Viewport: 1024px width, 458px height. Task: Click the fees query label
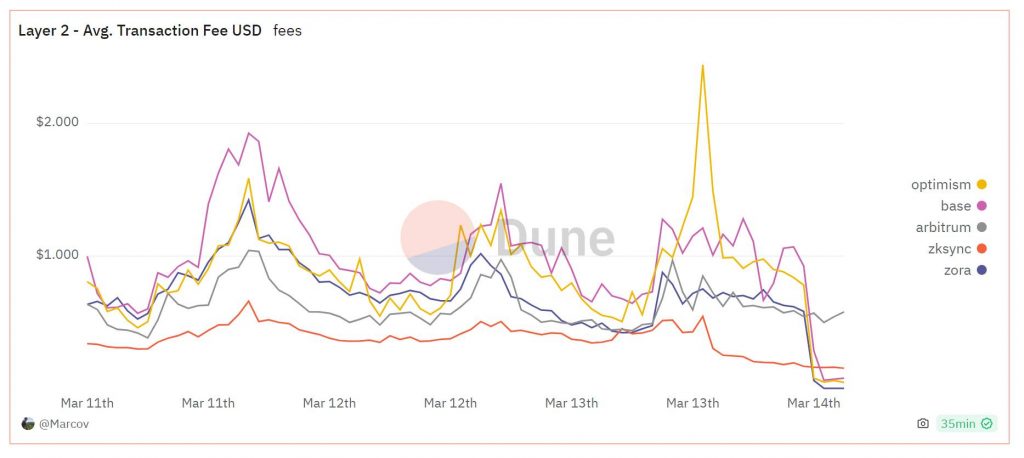(287, 30)
